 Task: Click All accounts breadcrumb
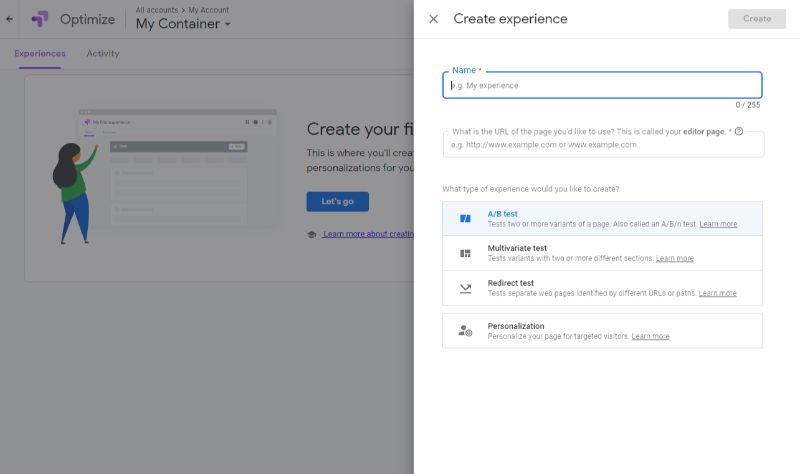[157, 10]
